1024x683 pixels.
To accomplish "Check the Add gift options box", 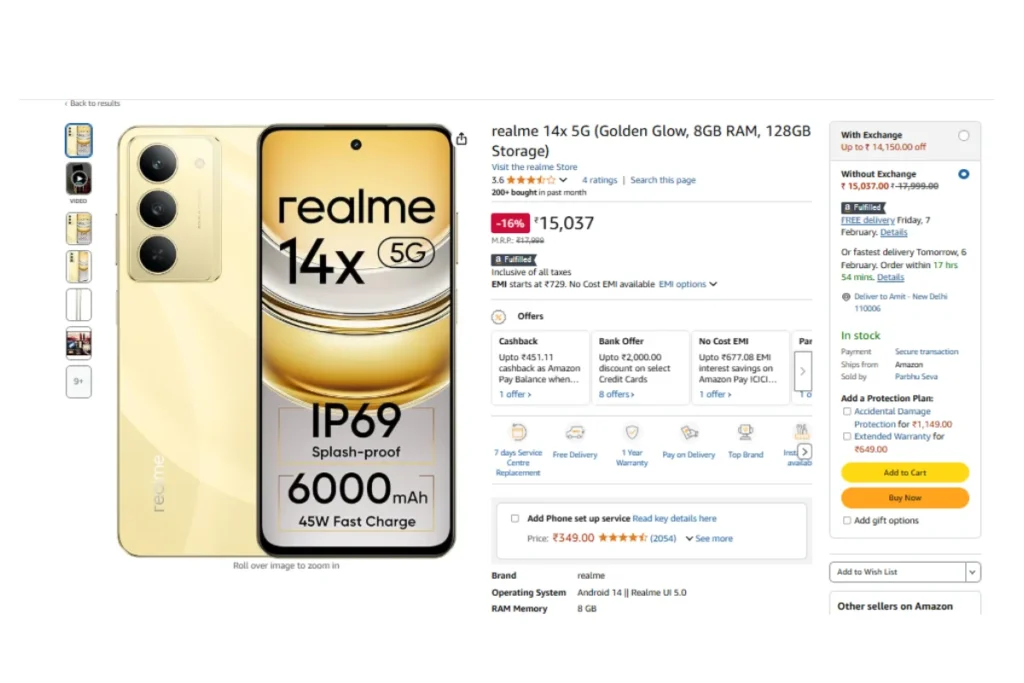I will tap(847, 520).
